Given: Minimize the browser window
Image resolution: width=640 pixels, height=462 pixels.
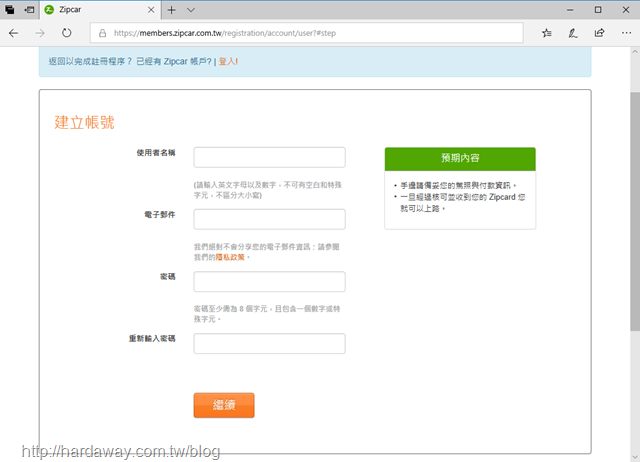Looking at the screenshot, I should click(570, 10).
